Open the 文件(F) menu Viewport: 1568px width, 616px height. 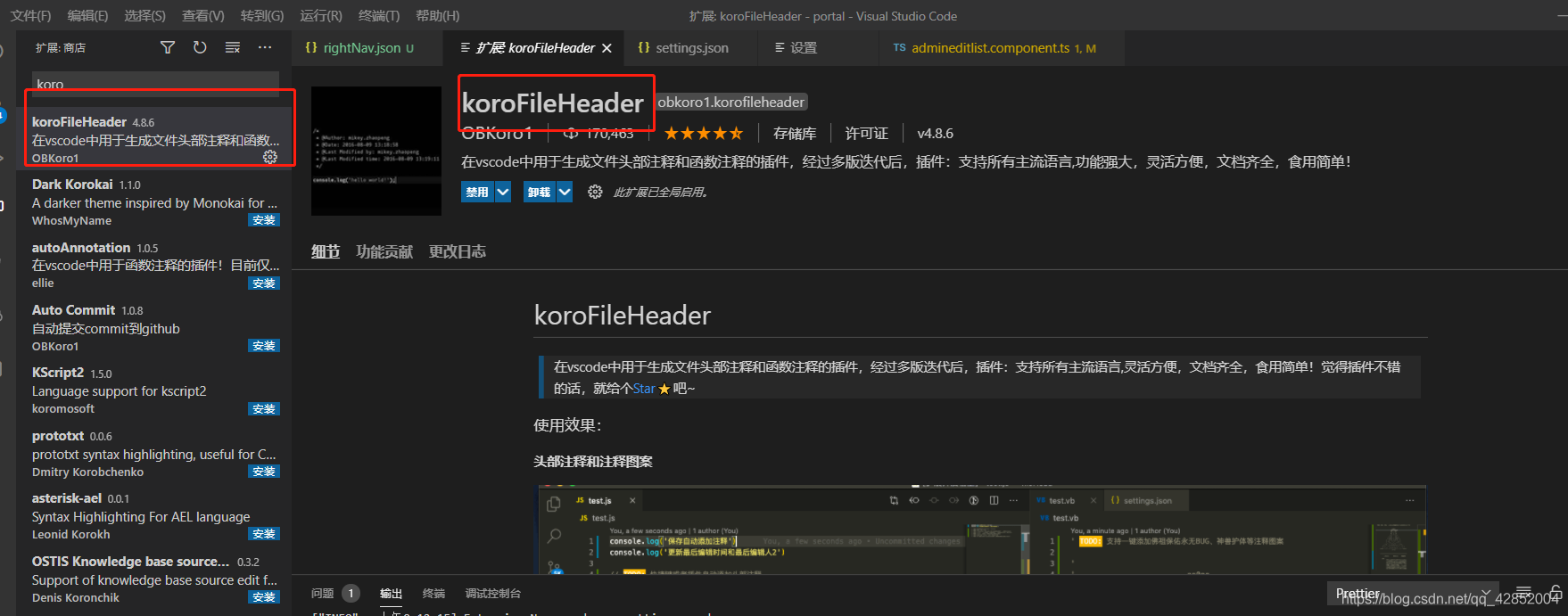pyautogui.click(x=30, y=16)
